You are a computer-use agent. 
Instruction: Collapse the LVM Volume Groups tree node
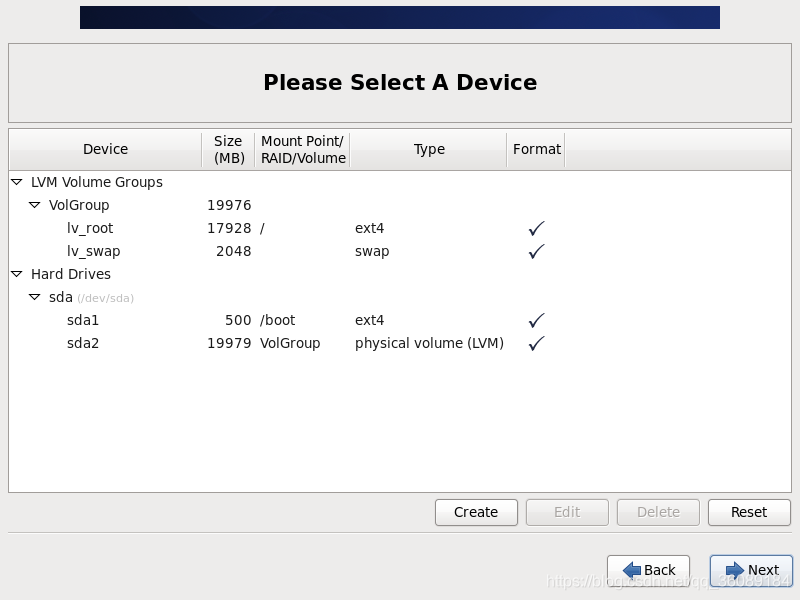point(17,182)
